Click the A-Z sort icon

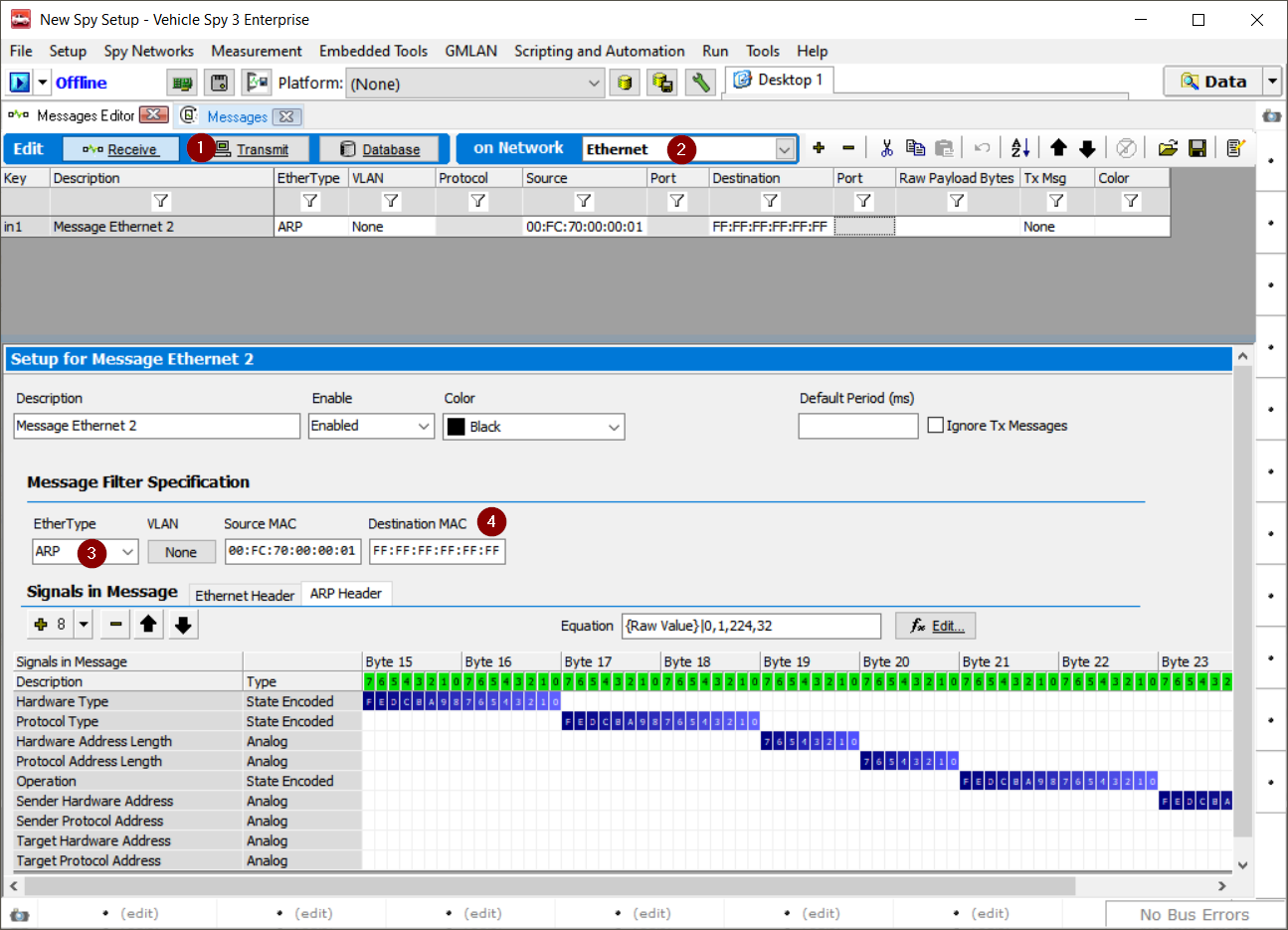(1020, 148)
